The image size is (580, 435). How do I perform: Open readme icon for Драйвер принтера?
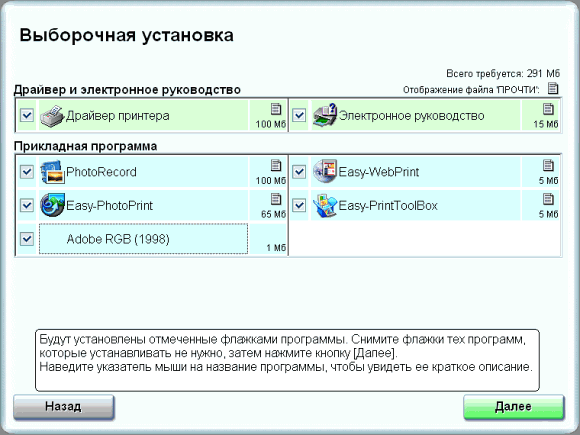[x=276, y=109]
